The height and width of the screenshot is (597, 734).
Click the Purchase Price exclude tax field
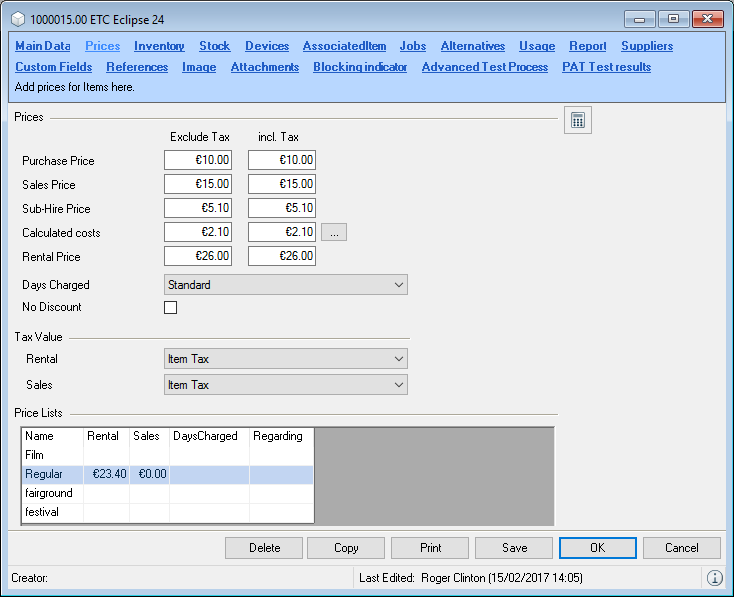click(x=198, y=160)
